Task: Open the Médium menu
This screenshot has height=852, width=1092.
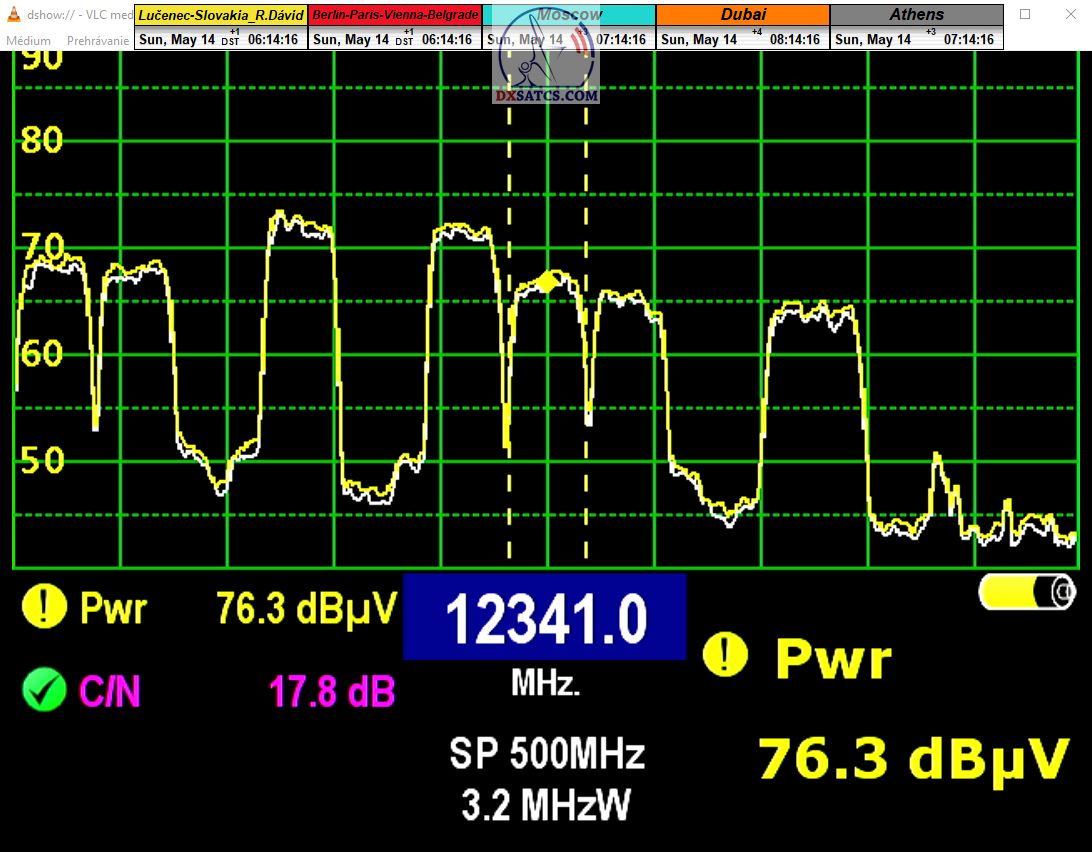Action: (28, 40)
